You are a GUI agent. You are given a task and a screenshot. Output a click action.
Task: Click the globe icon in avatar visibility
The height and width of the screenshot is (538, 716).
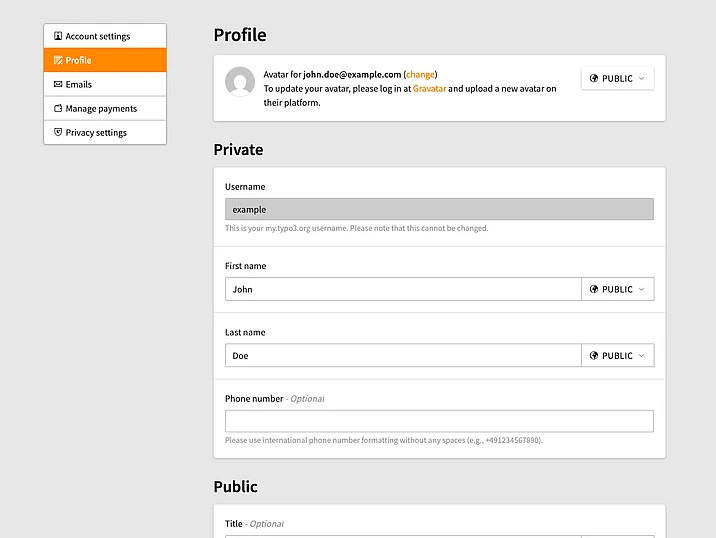(594, 78)
